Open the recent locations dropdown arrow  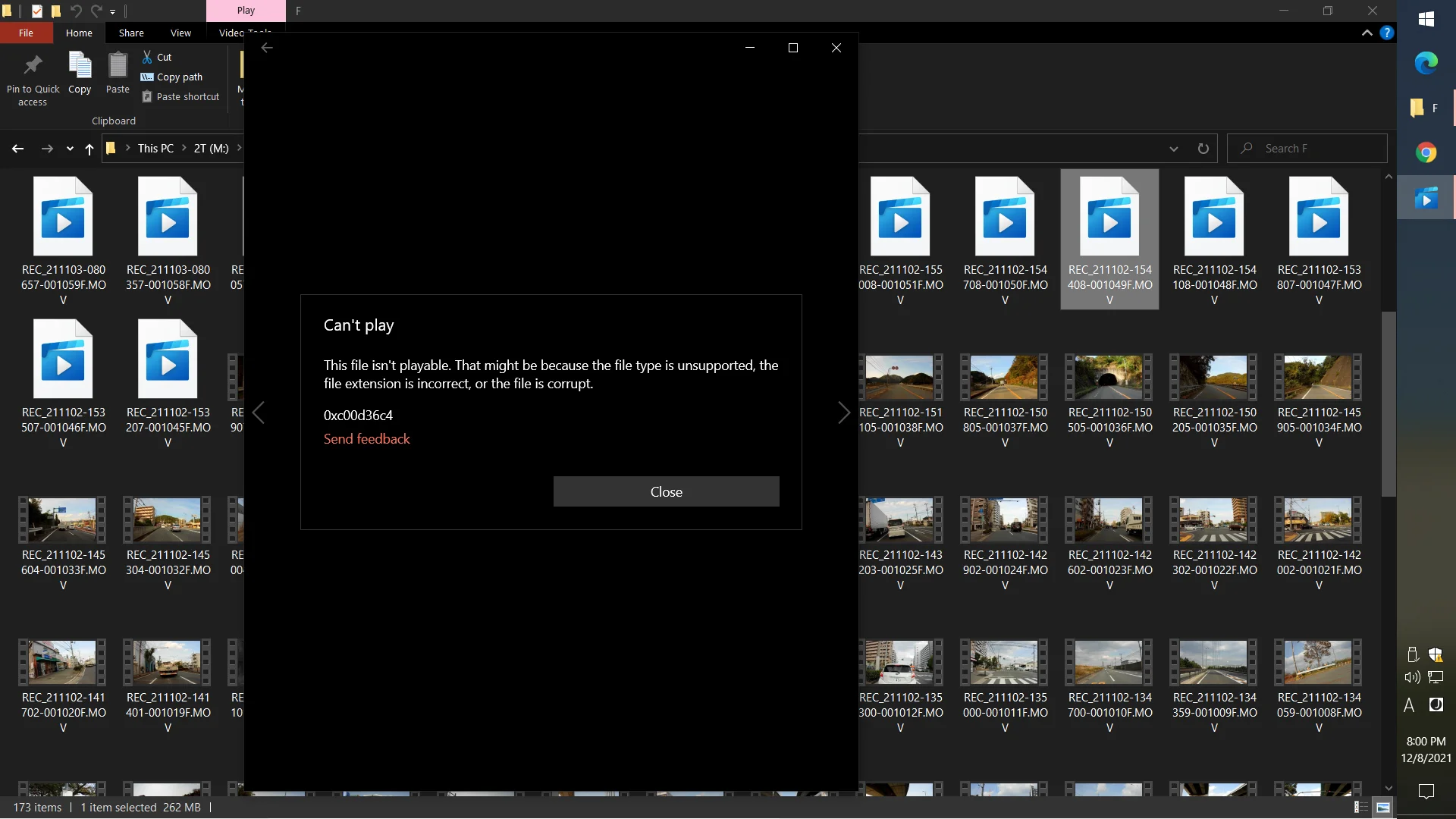(70, 149)
